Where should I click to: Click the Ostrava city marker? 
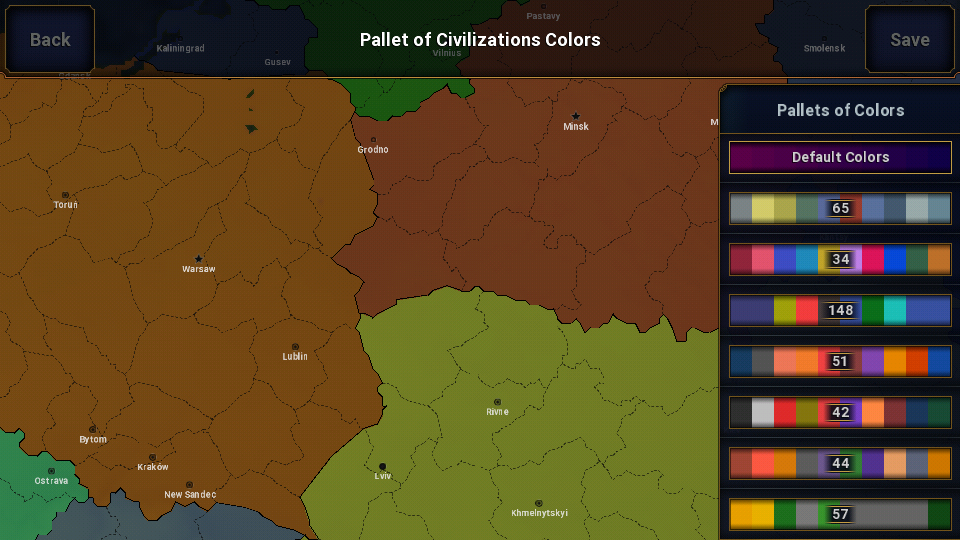pyautogui.click(x=51, y=471)
